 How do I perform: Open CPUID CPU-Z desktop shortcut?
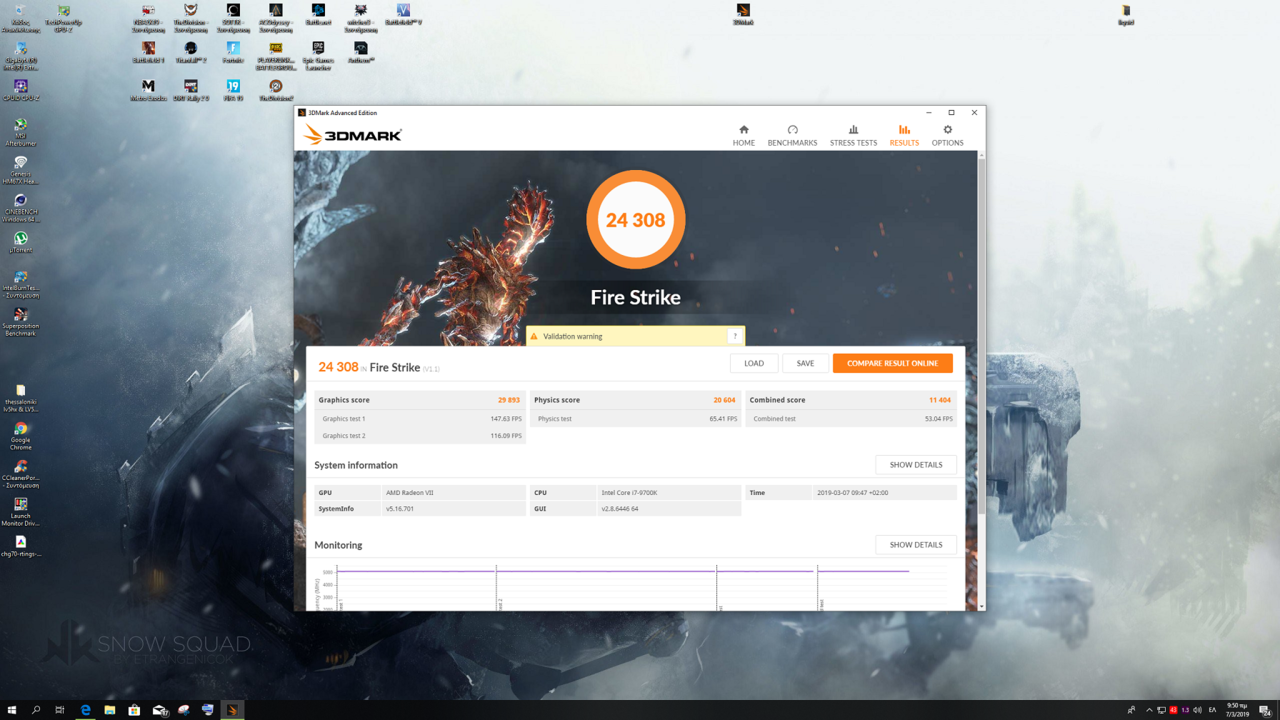(x=20, y=90)
